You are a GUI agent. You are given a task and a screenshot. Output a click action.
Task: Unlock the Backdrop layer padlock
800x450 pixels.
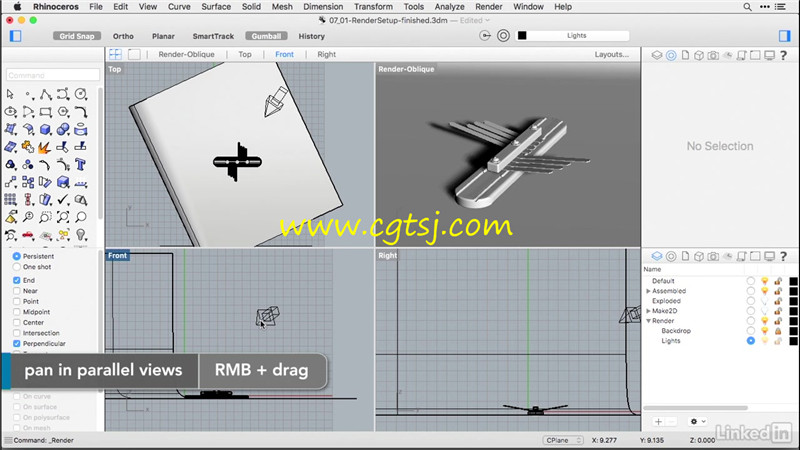pyautogui.click(x=778, y=331)
